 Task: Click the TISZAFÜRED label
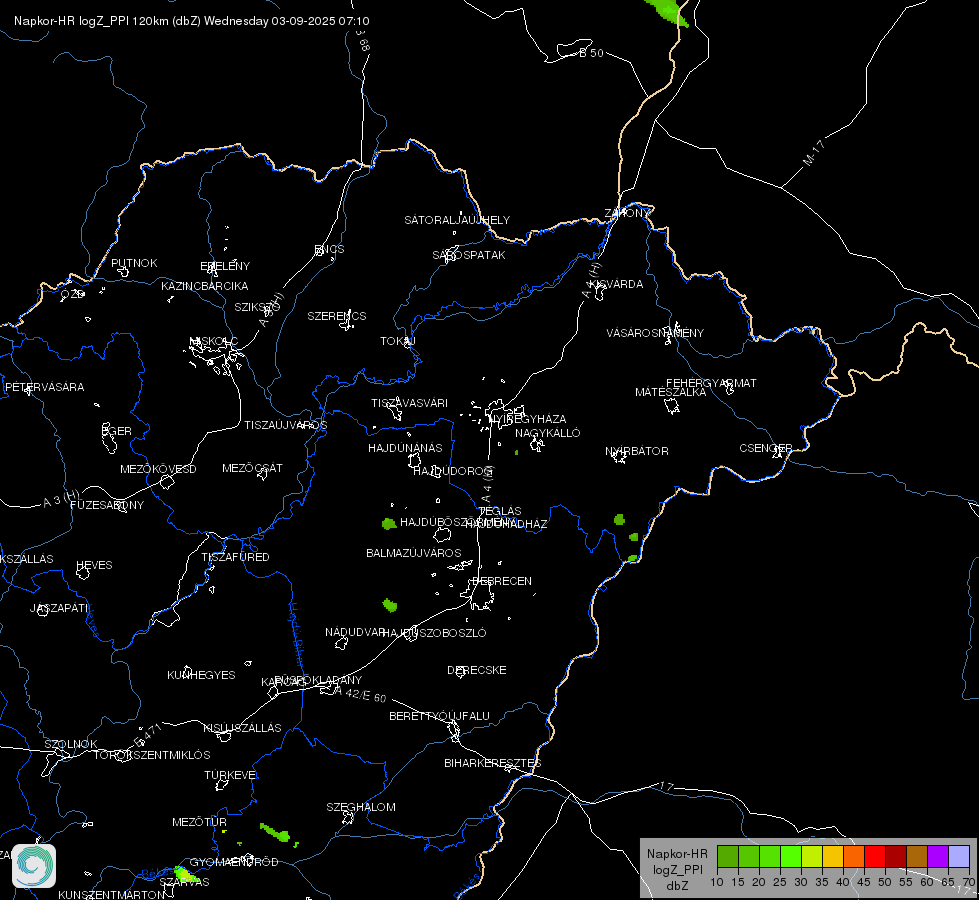pyautogui.click(x=235, y=556)
